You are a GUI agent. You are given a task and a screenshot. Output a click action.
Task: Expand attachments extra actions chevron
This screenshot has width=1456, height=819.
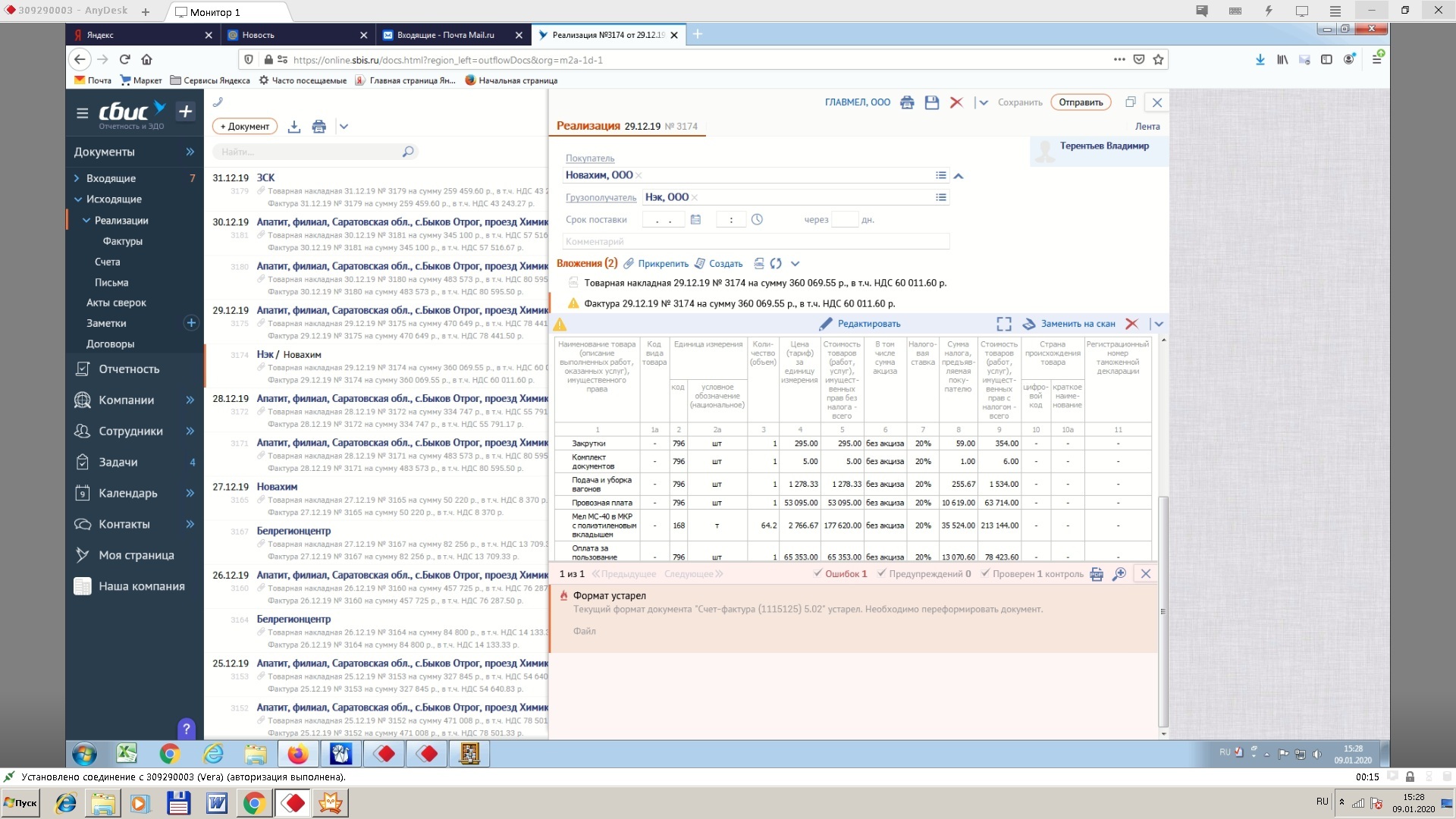click(795, 264)
